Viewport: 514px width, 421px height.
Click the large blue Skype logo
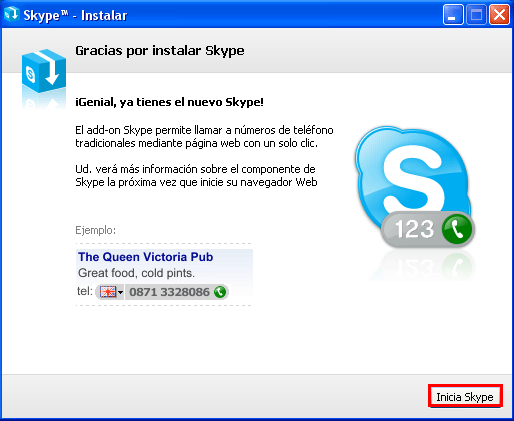pos(412,178)
